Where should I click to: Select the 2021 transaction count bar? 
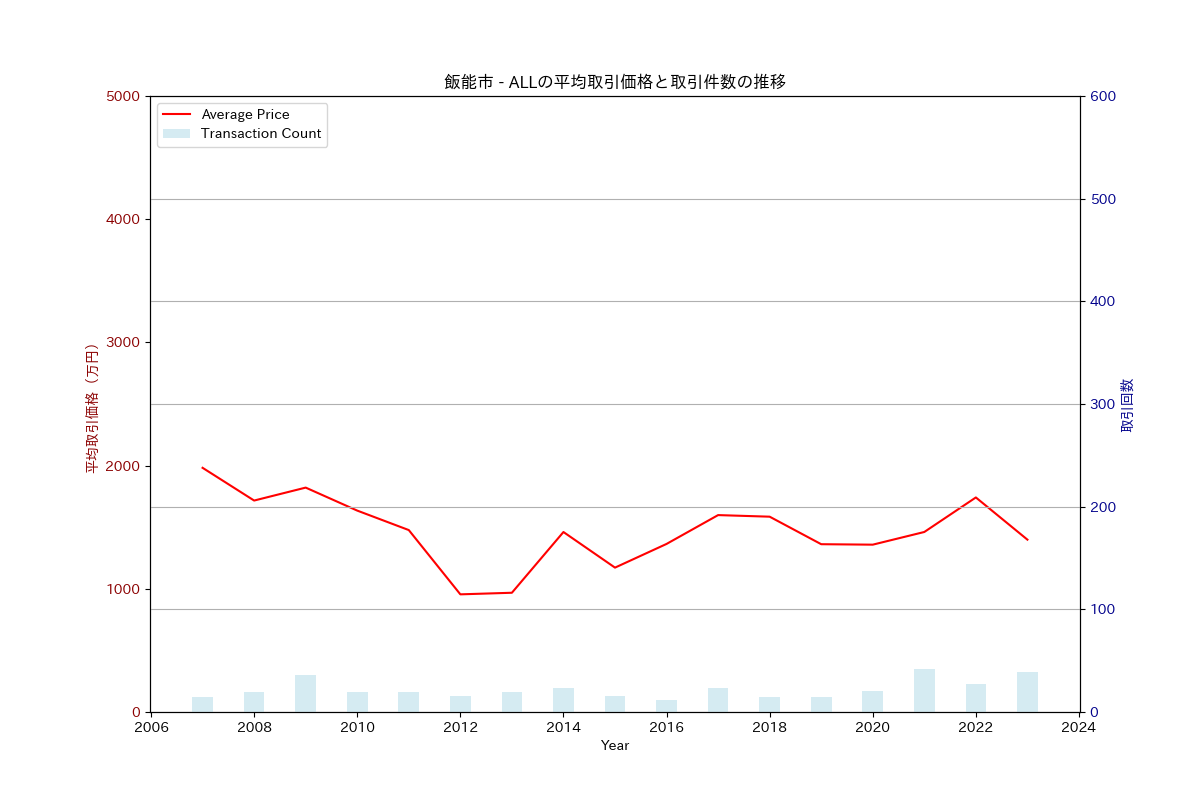(924, 690)
